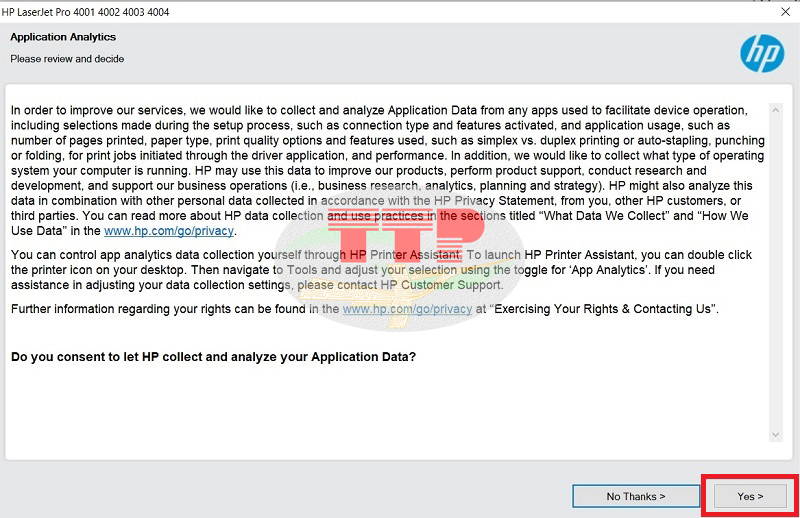Image resolution: width=800 pixels, height=518 pixels.
Task: Decline analytics with No Thanks > button
Action: [x=636, y=496]
